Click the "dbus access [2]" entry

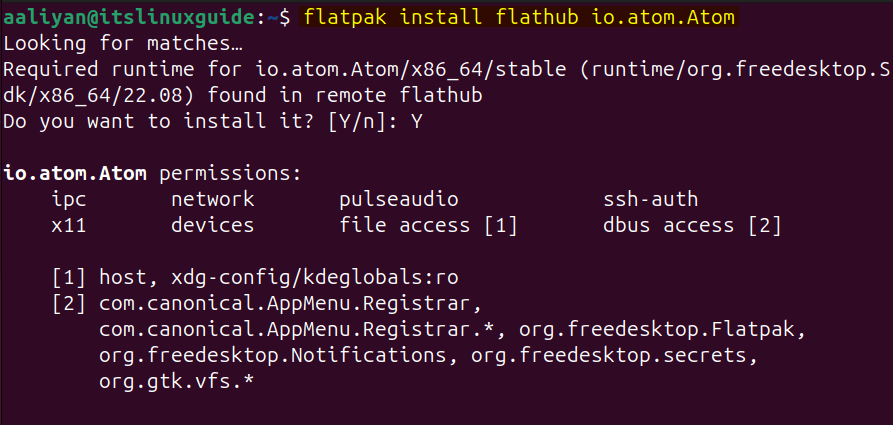coord(692,226)
